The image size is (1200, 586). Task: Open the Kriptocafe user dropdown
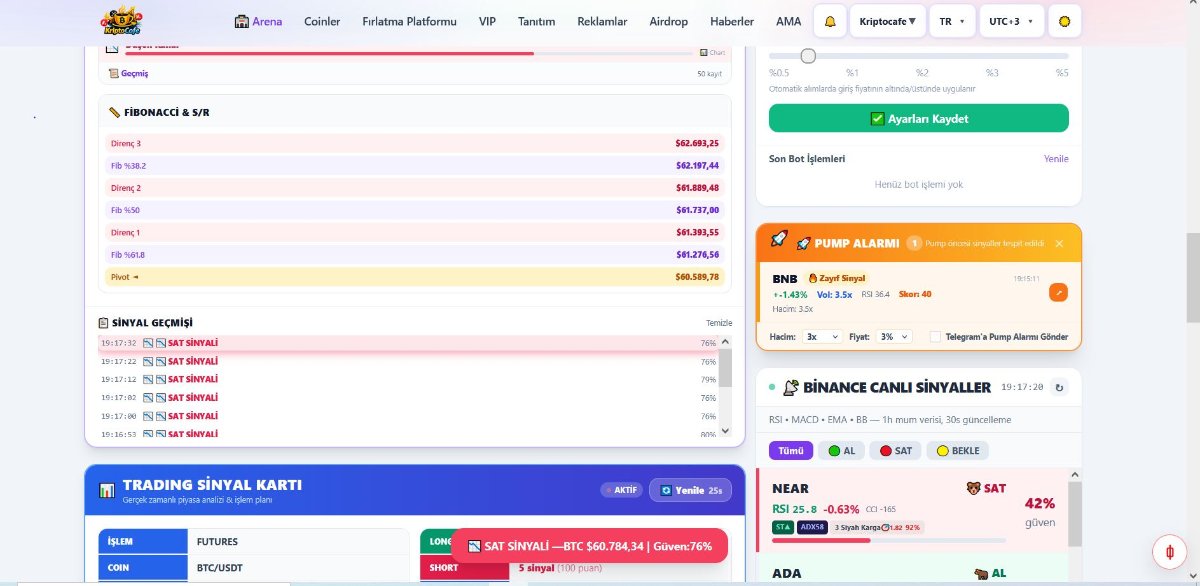[888, 21]
